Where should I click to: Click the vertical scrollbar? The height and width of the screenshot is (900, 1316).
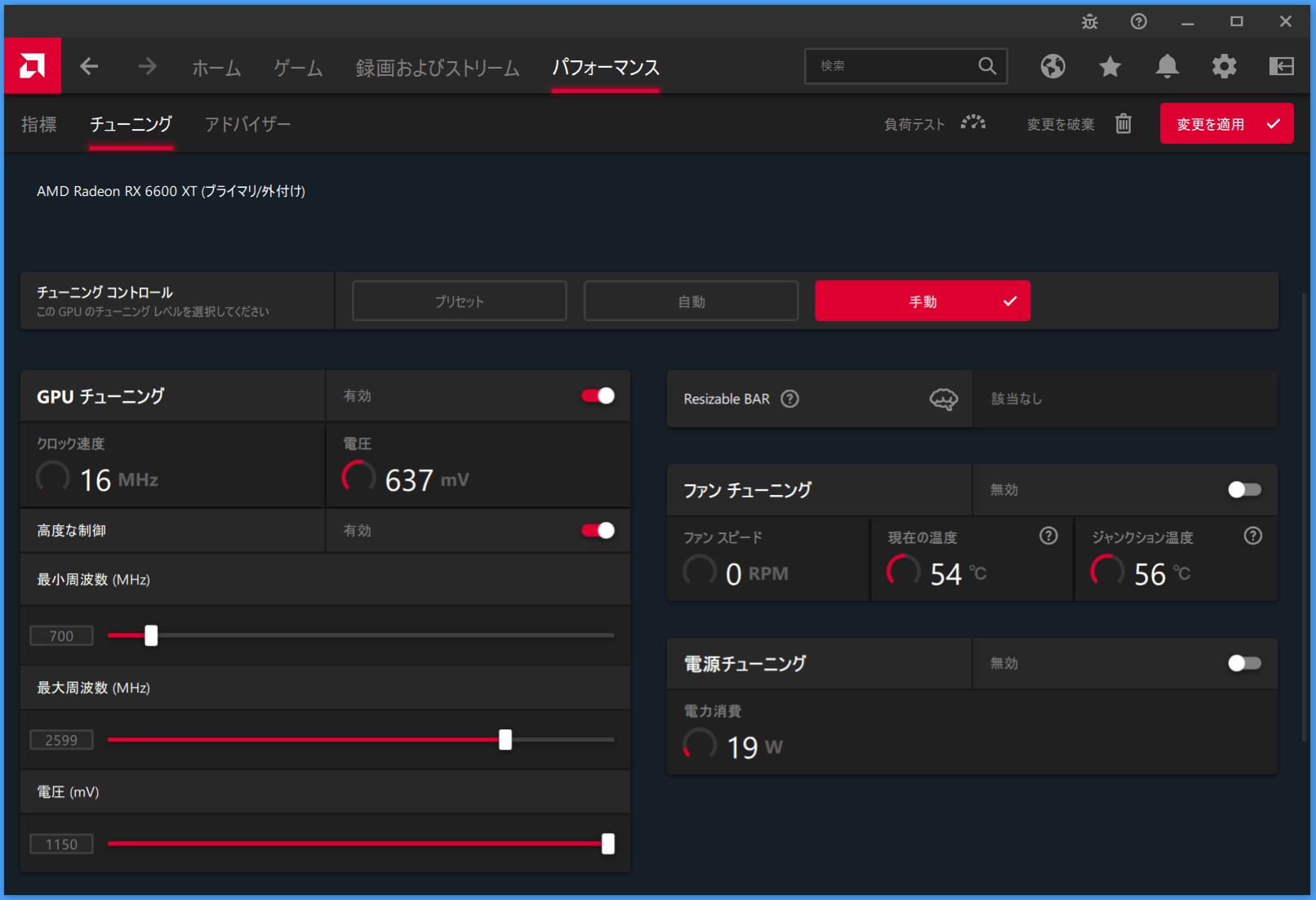click(1305, 517)
